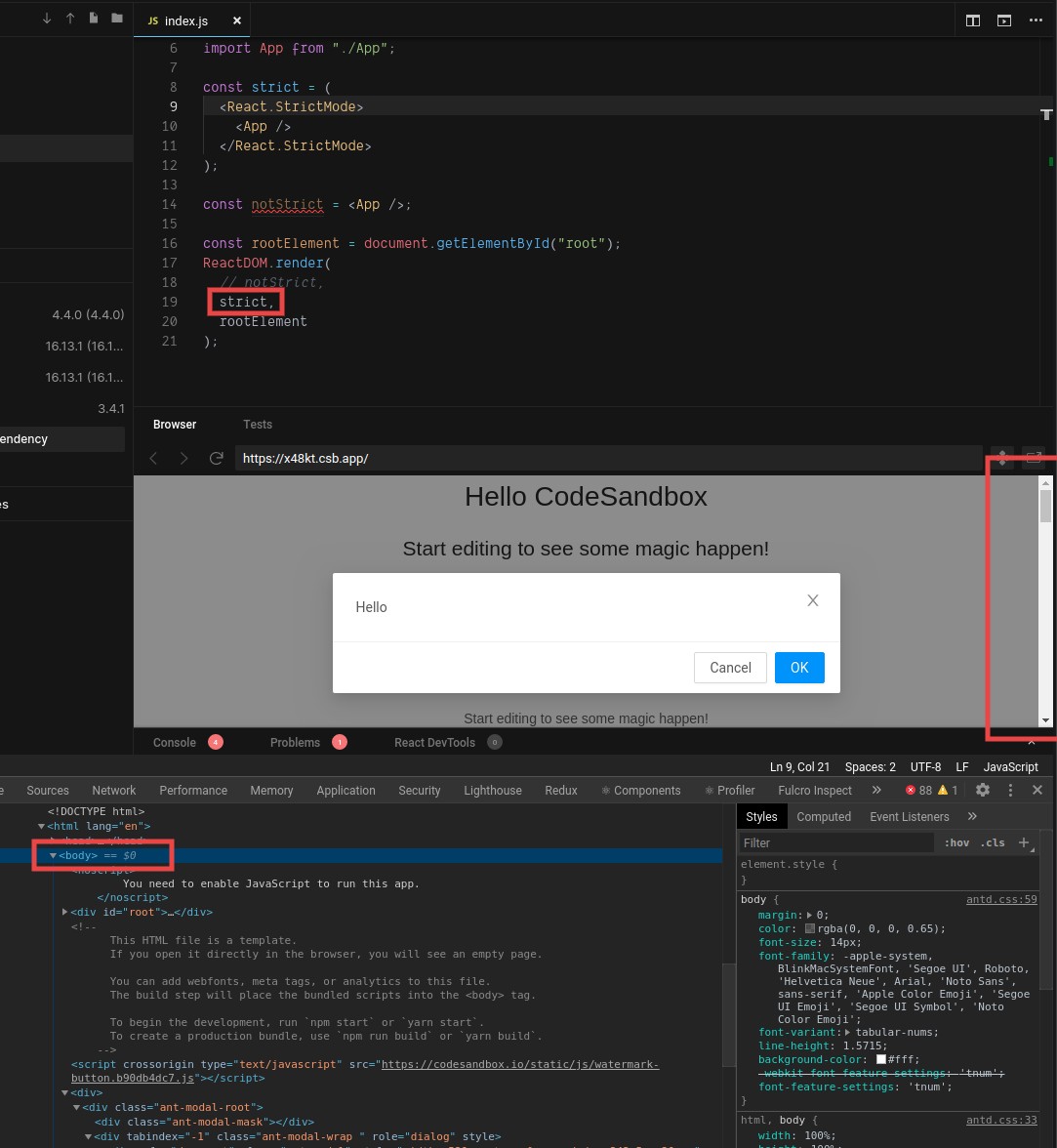Viewport: 1057px width, 1148px height.
Task: Select the Event Listeners pane tab
Action: point(910,817)
